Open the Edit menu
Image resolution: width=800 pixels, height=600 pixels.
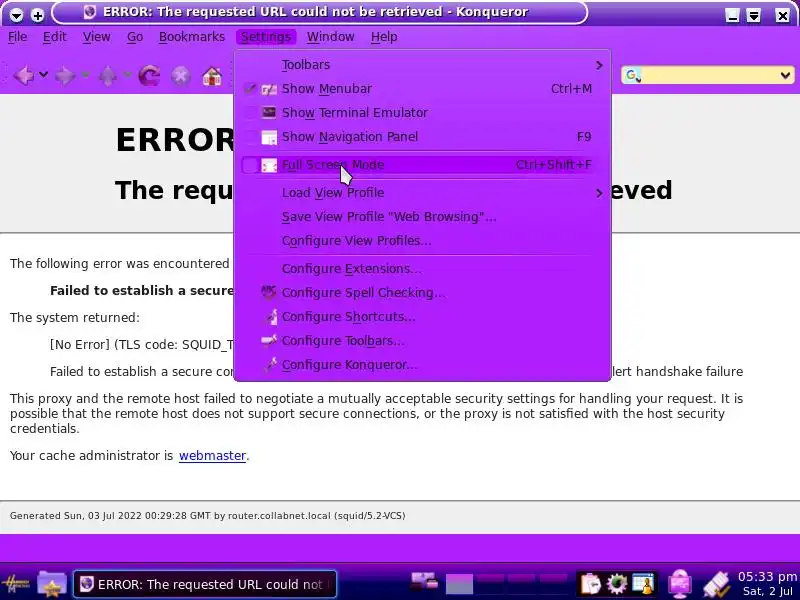[54, 37]
